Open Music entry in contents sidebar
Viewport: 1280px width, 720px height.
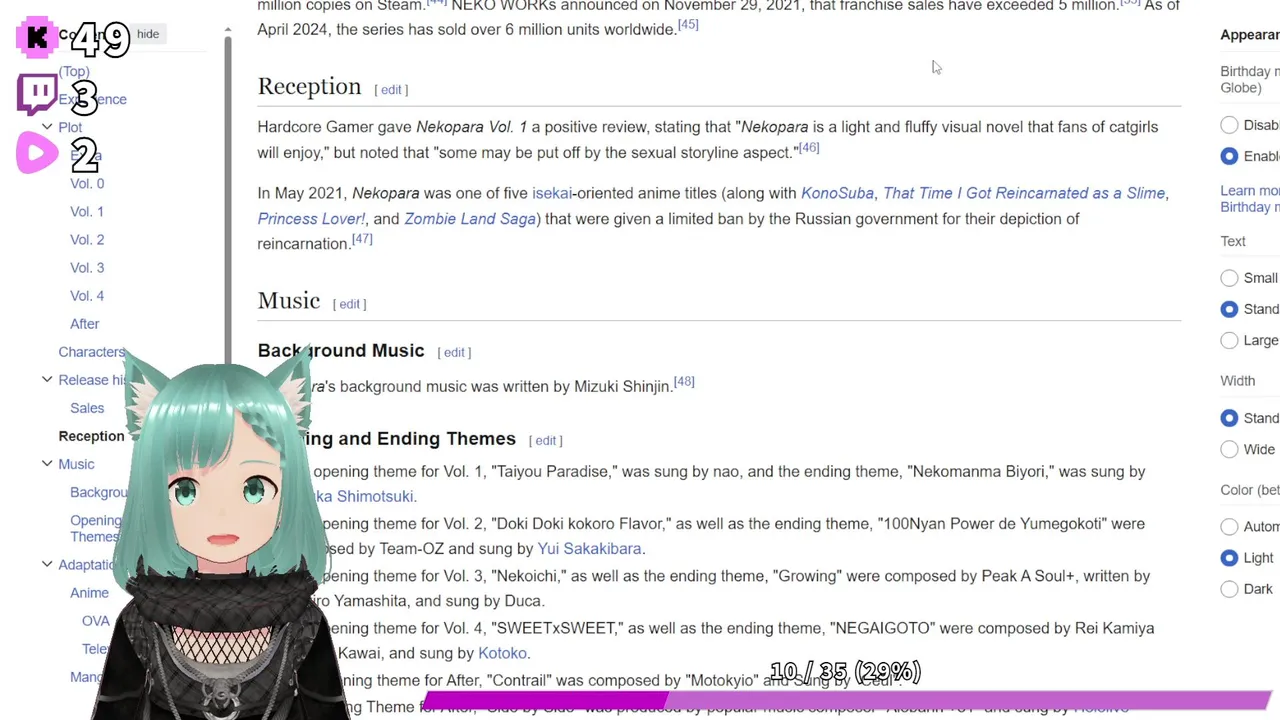(x=76, y=464)
